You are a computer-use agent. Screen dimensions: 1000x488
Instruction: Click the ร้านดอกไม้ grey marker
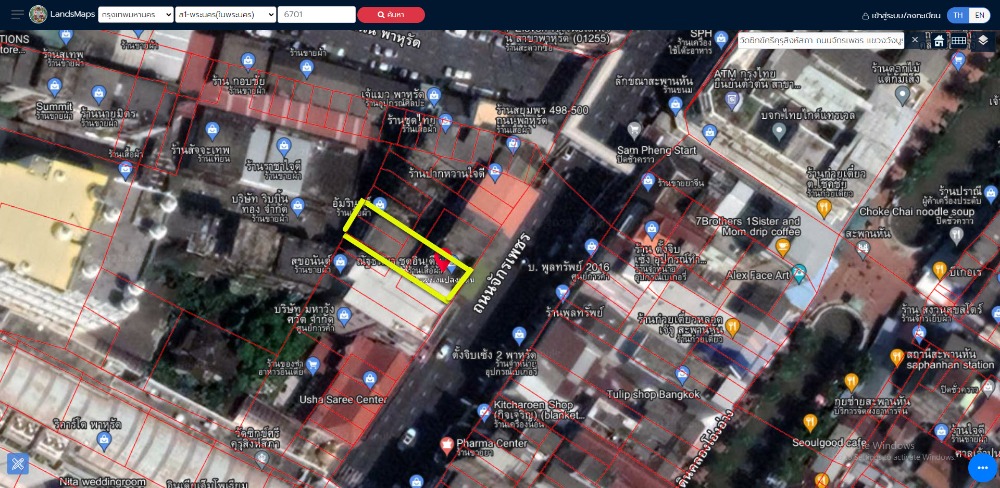coord(902,96)
